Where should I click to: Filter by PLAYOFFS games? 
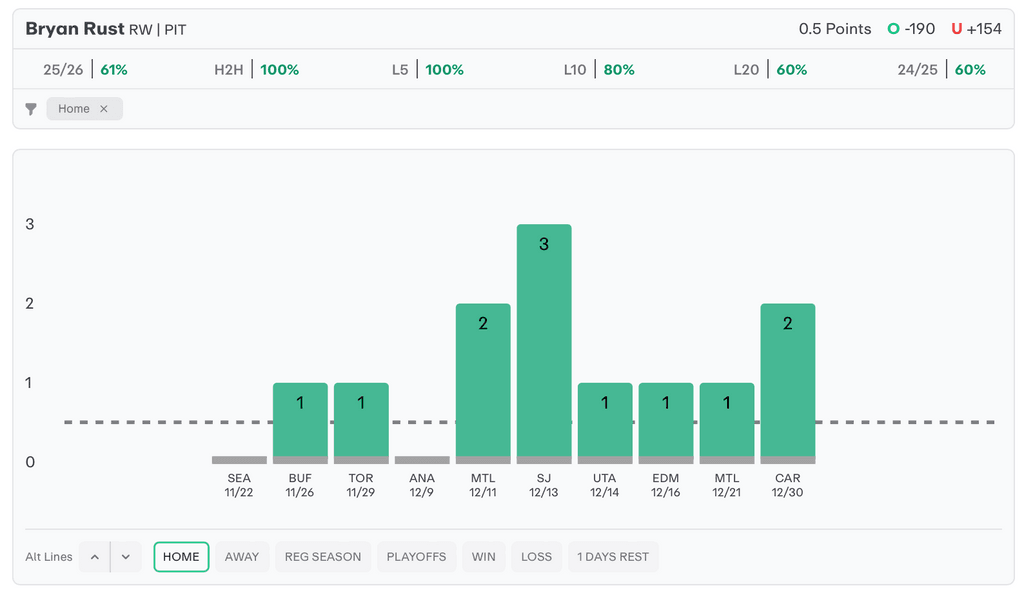416,557
